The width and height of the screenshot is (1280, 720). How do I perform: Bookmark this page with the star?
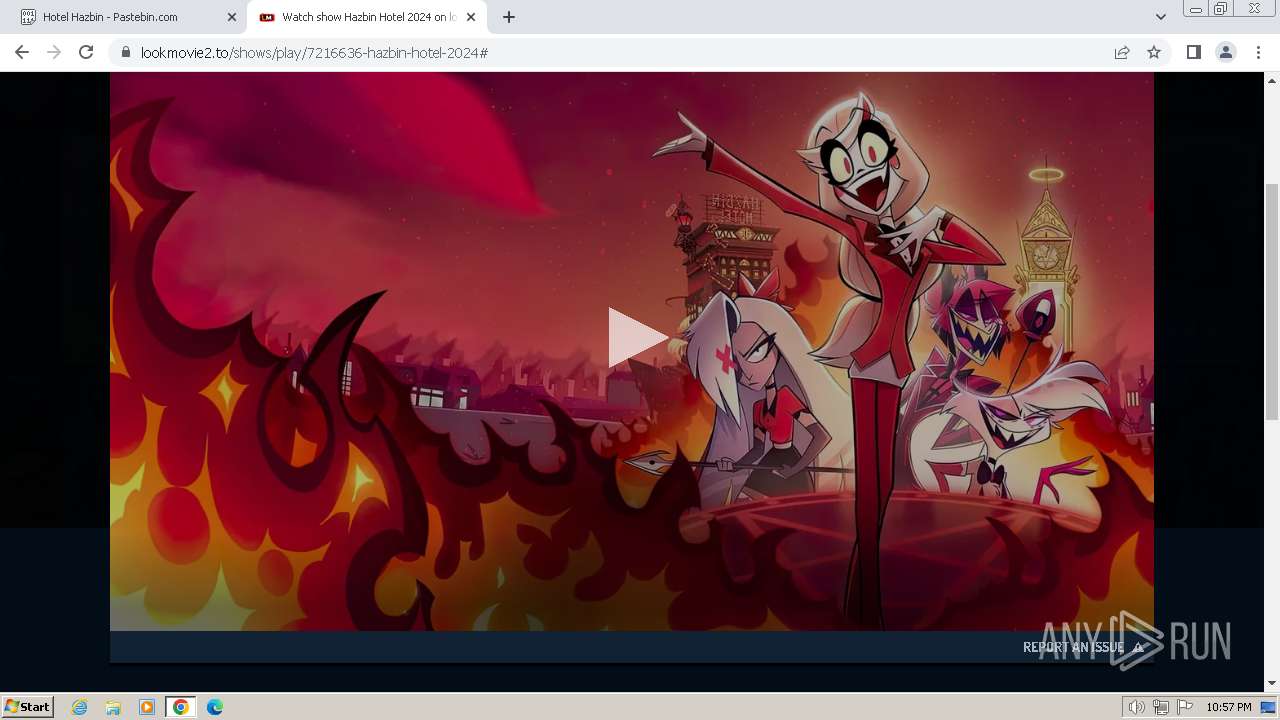tap(1154, 52)
